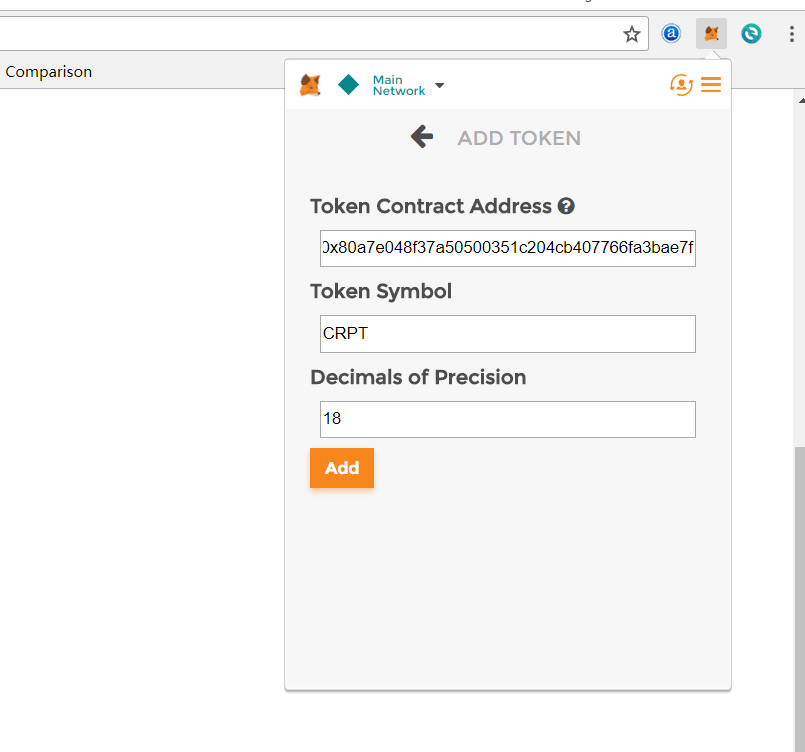Select the Decimals of Precision field
The width and height of the screenshot is (805, 752).
(x=507, y=419)
